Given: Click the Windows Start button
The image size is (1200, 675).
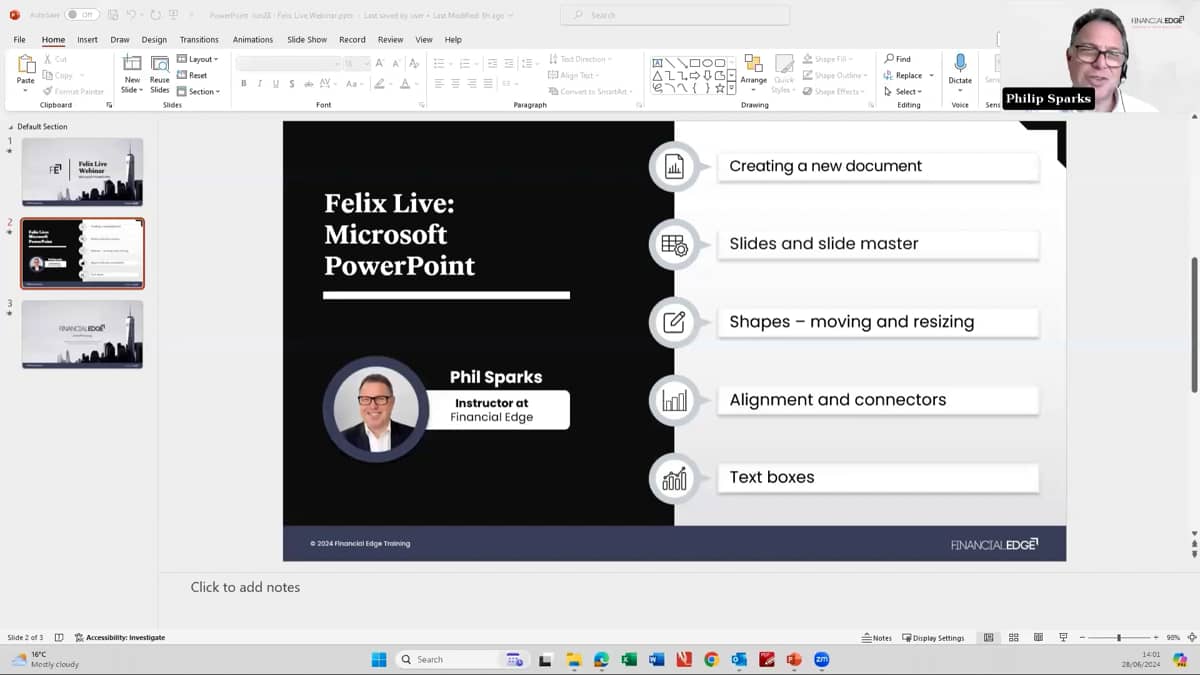Looking at the screenshot, I should pos(379,659).
